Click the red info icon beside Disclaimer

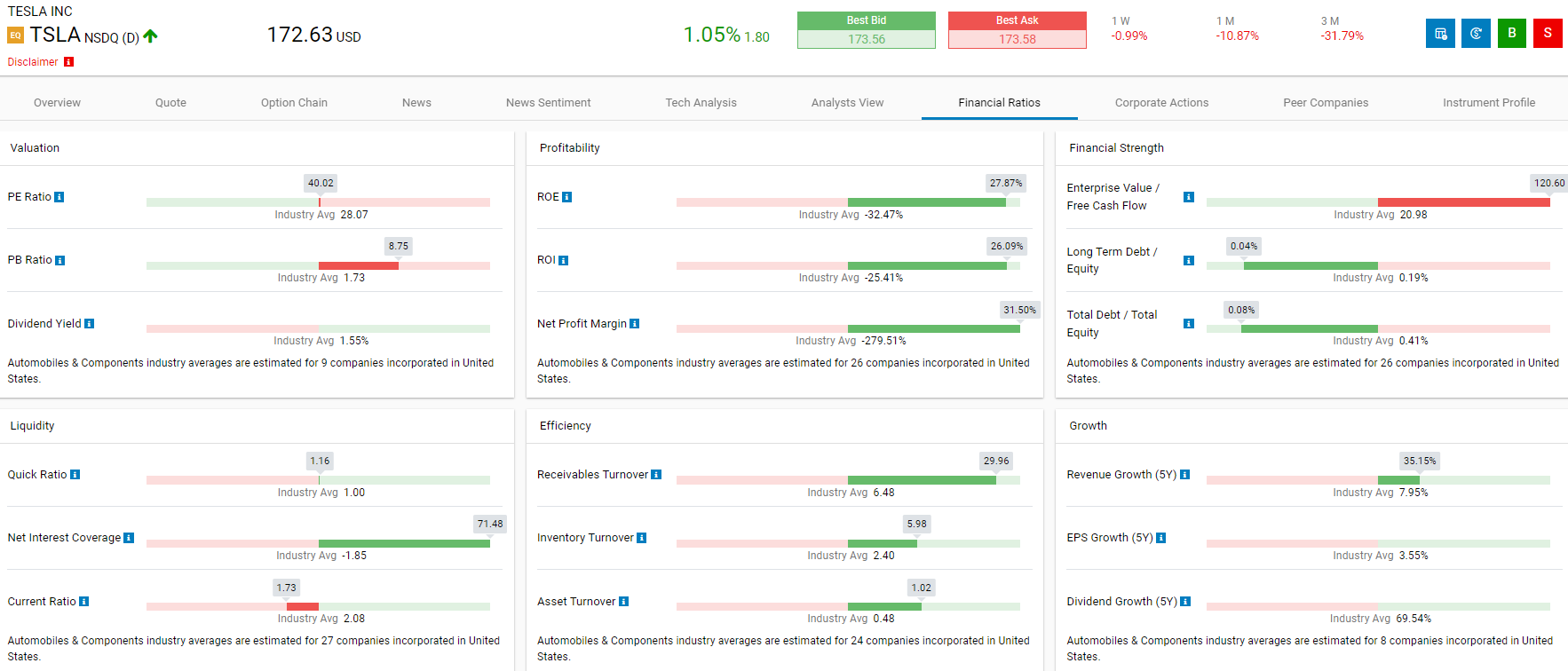(x=68, y=62)
